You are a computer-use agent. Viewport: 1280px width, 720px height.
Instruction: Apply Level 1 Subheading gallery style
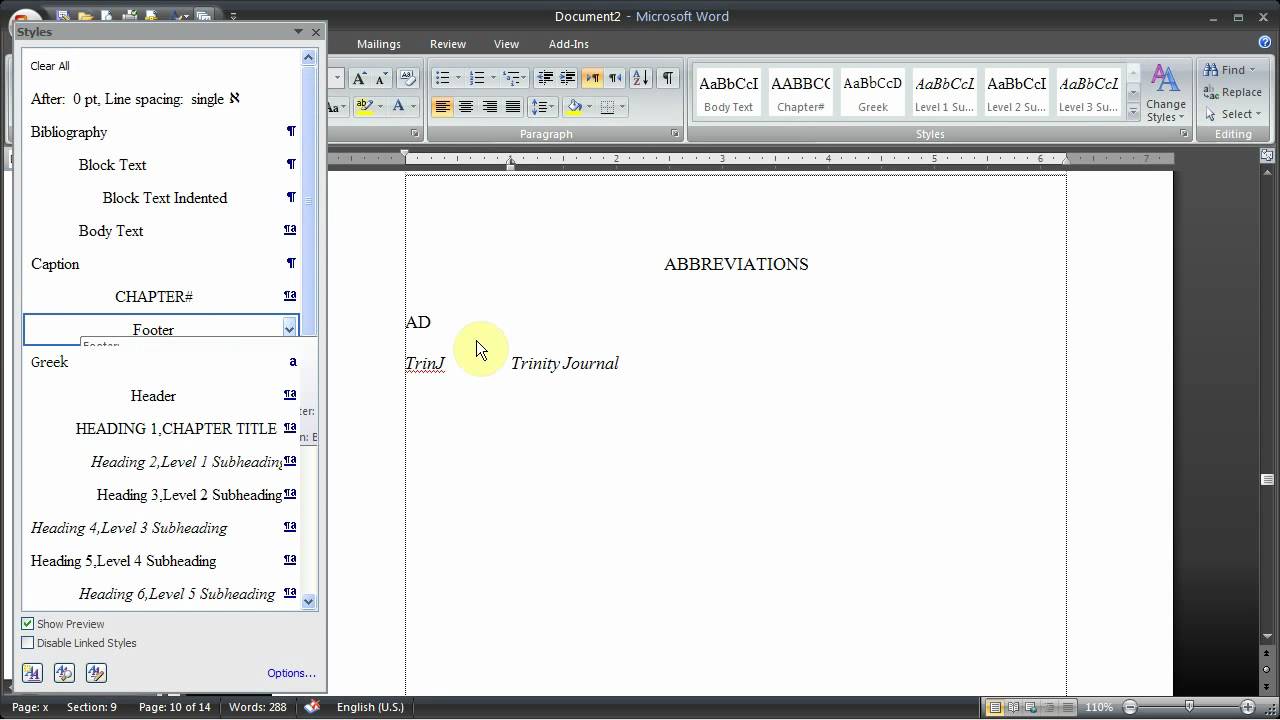pos(945,93)
